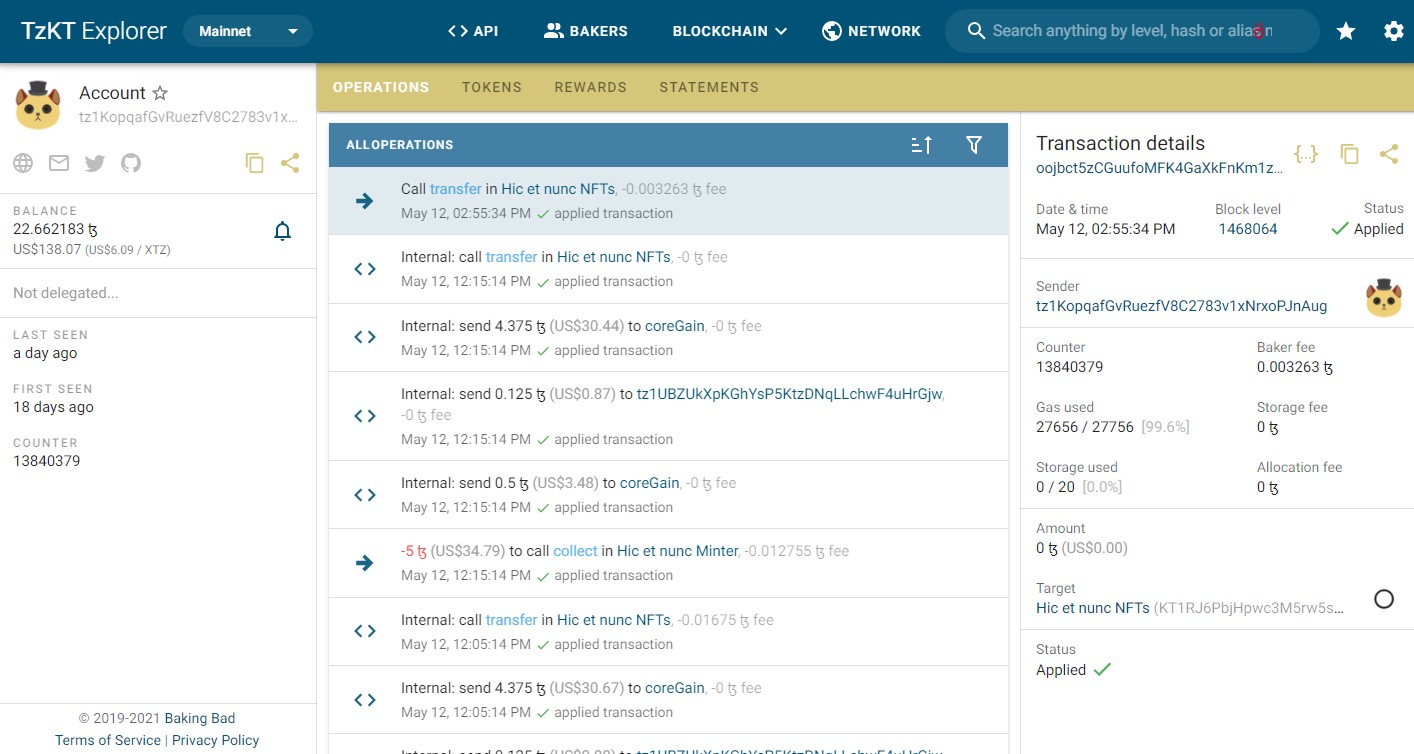
Task: Change the sort order of operations
Action: coord(922,145)
